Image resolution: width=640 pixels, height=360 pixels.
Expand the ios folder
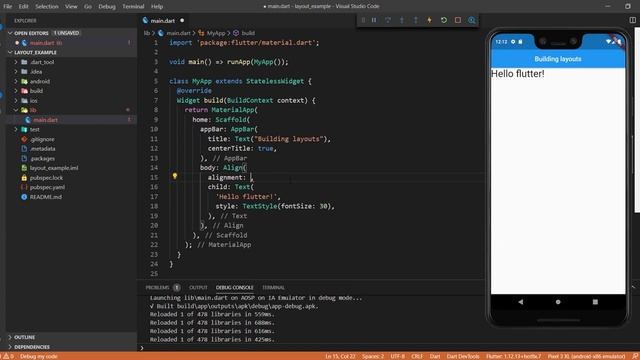click(x=33, y=101)
